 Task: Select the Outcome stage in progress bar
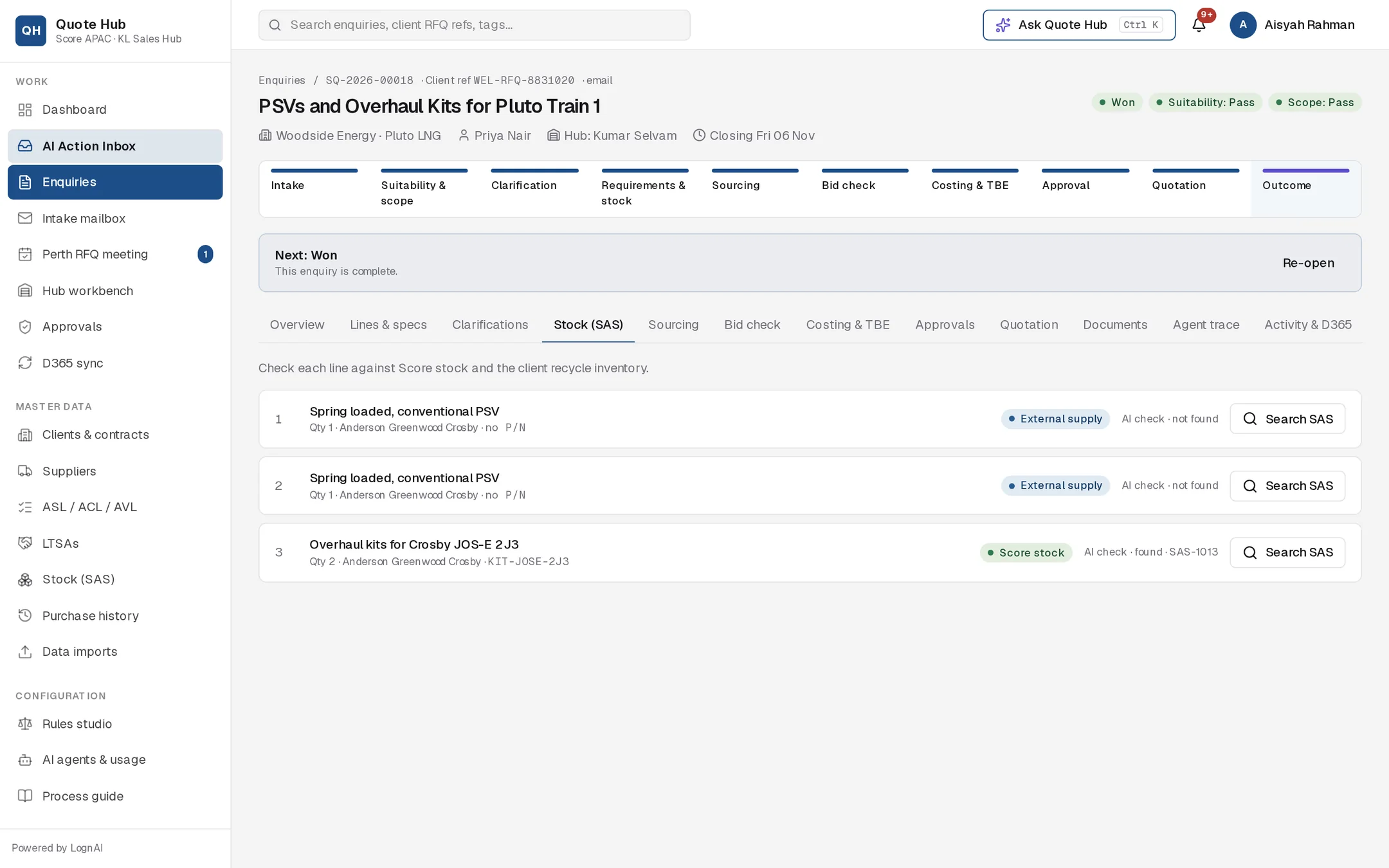(x=1305, y=189)
